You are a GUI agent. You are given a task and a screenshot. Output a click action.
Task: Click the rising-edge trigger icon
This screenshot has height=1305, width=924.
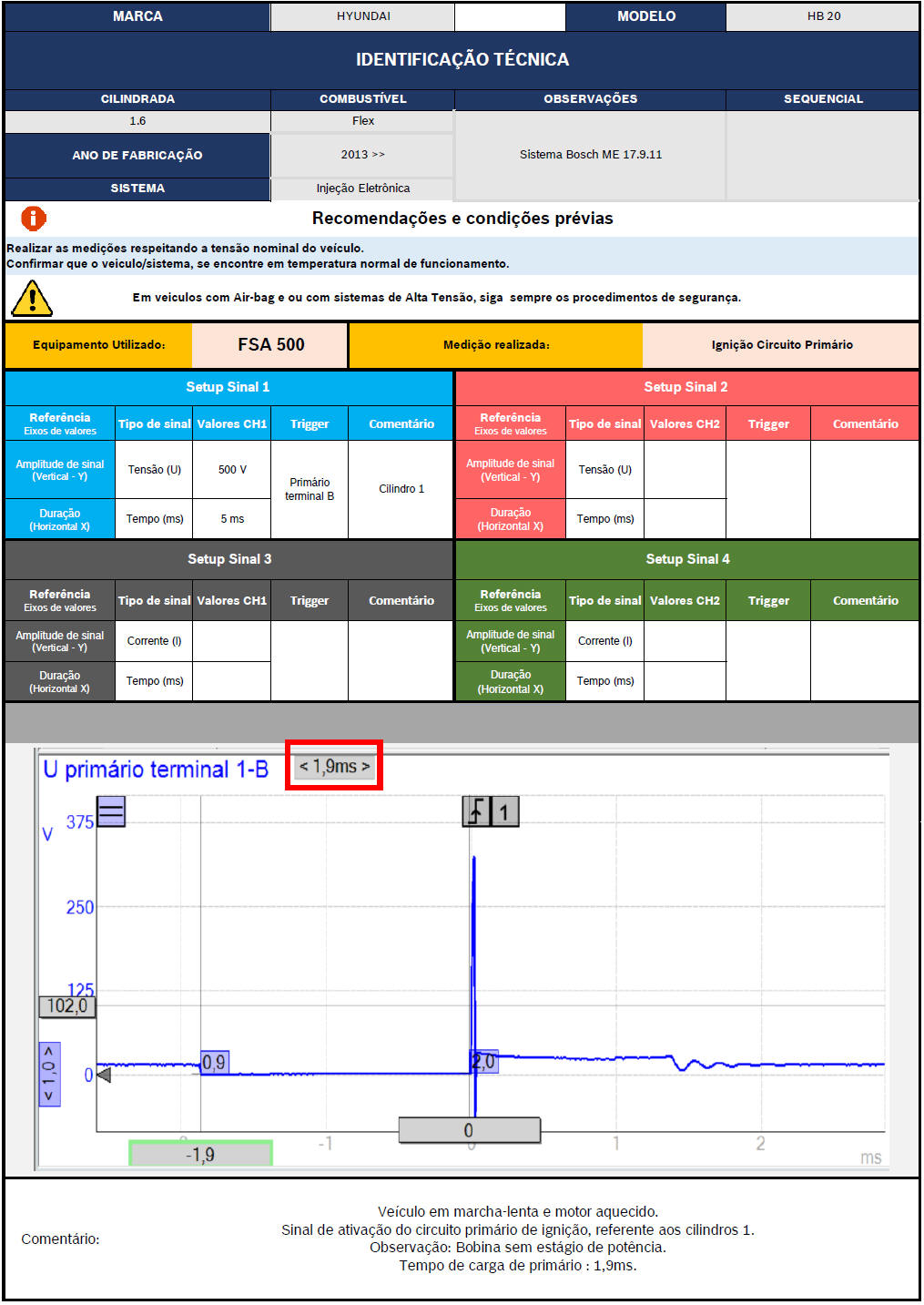coord(476,811)
